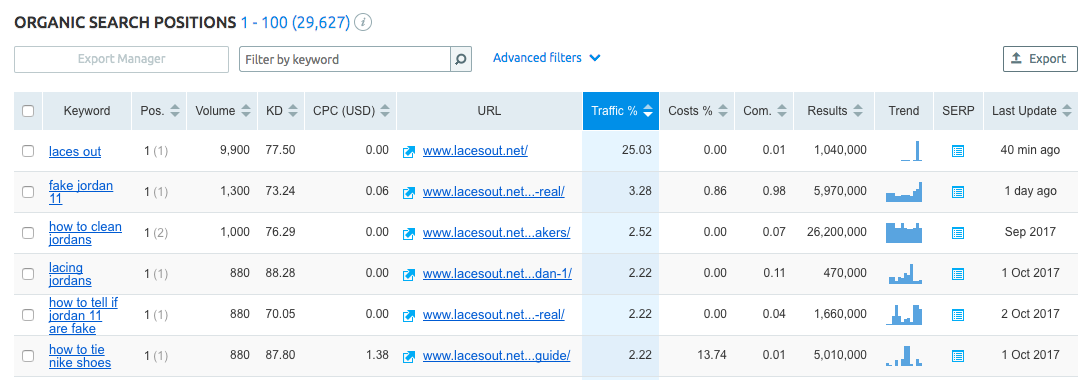Click trend chart for how to clean jordans
The image size is (1089, 380).
(904, 233)
